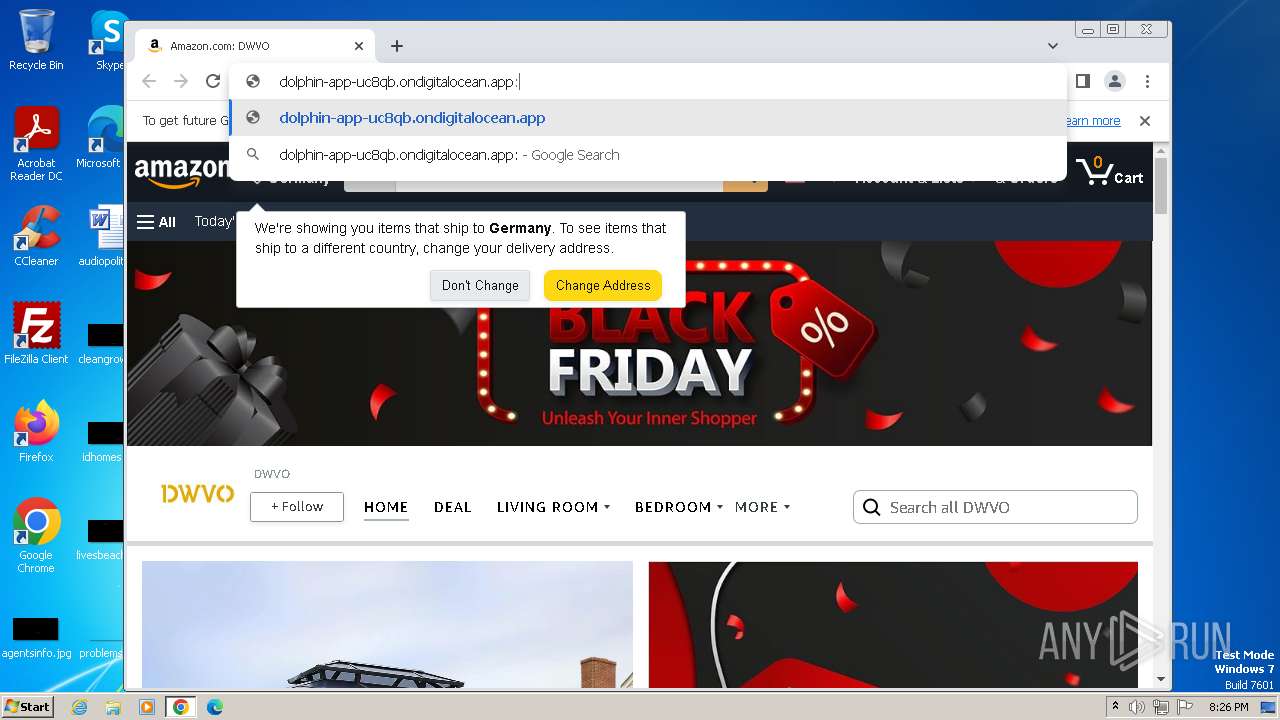Image resolution: width=1280 pixels, height=720 pixels.
Task: Click page vertical scrollbar thumb
Action: (x=1161, y=186)
